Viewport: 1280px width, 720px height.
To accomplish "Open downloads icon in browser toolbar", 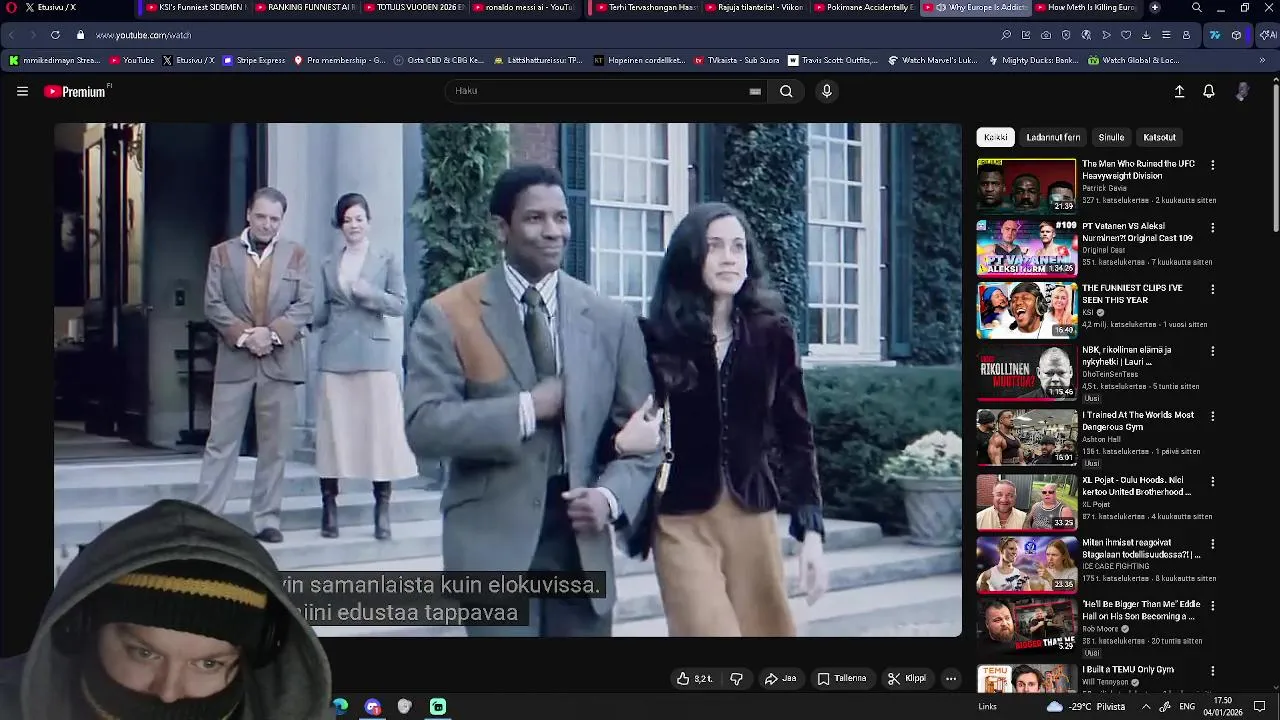I will point(1146,35).
